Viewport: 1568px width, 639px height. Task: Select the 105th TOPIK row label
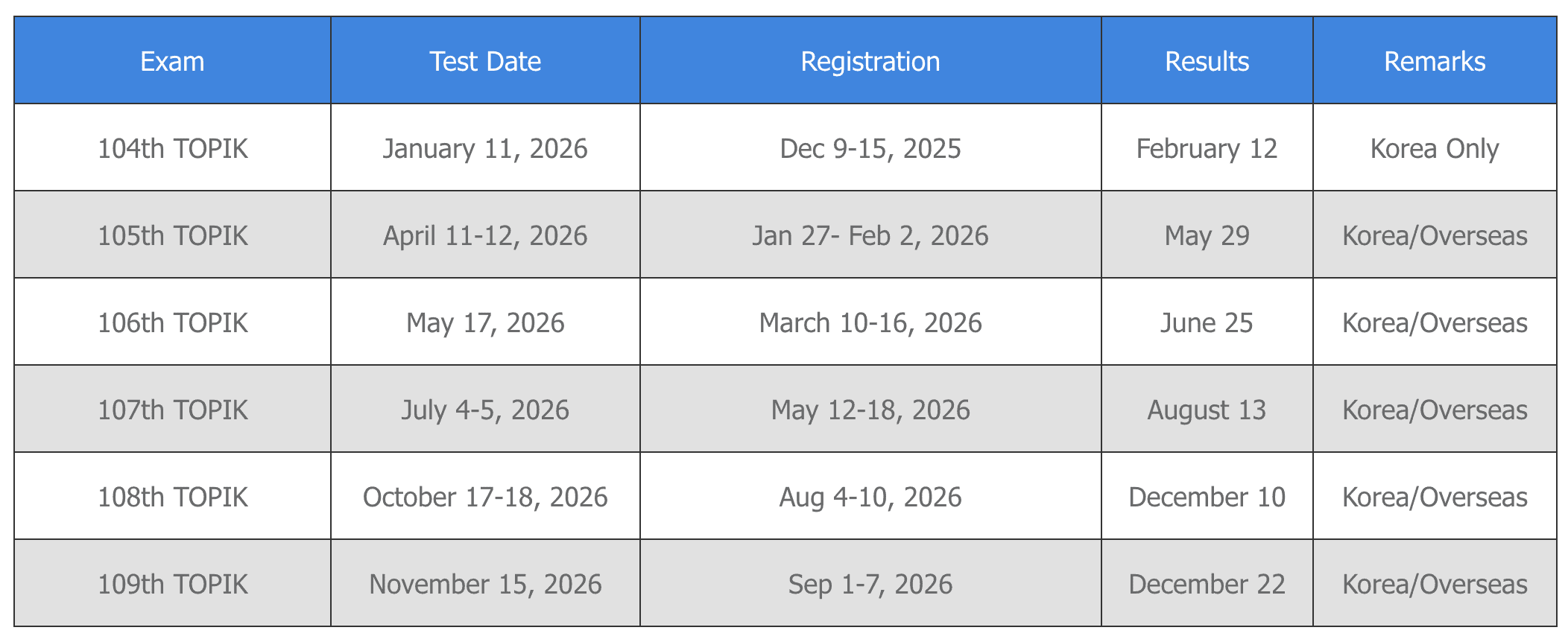(172, 235)
